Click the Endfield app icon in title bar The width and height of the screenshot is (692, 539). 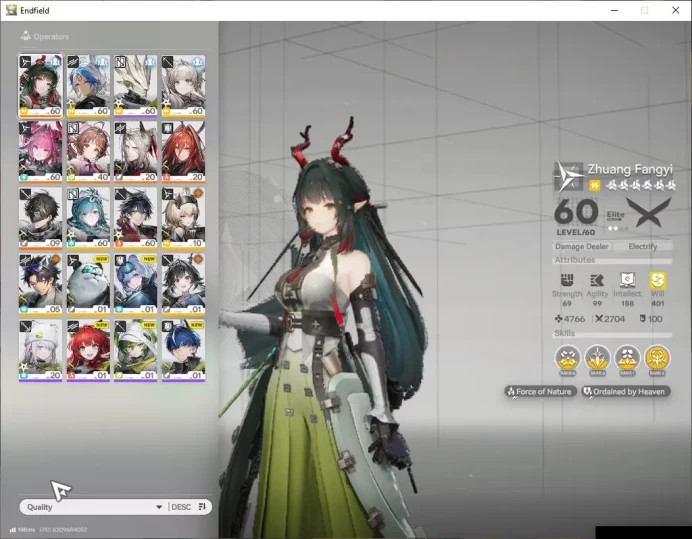[x=11, y=10]
